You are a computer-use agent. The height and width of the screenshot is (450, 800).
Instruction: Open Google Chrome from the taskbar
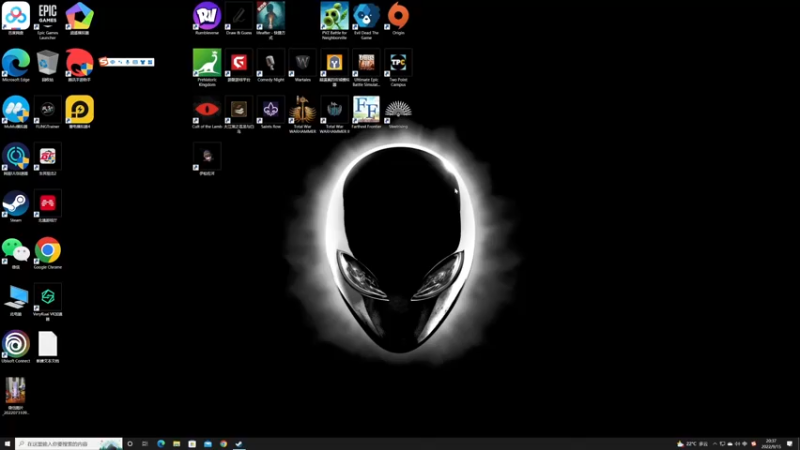point(223,444)
